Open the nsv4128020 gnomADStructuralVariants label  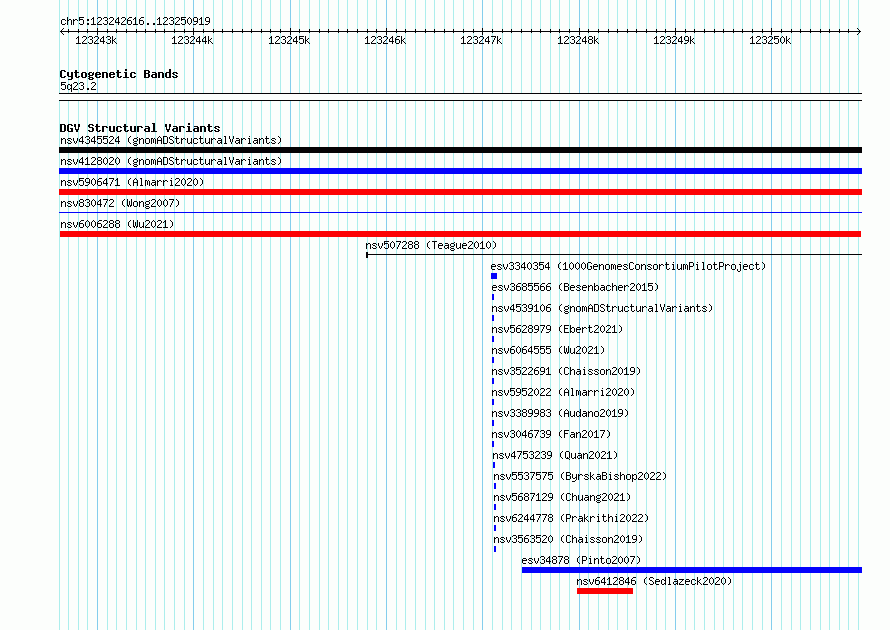pyautogui.click(x=171, y=161)
